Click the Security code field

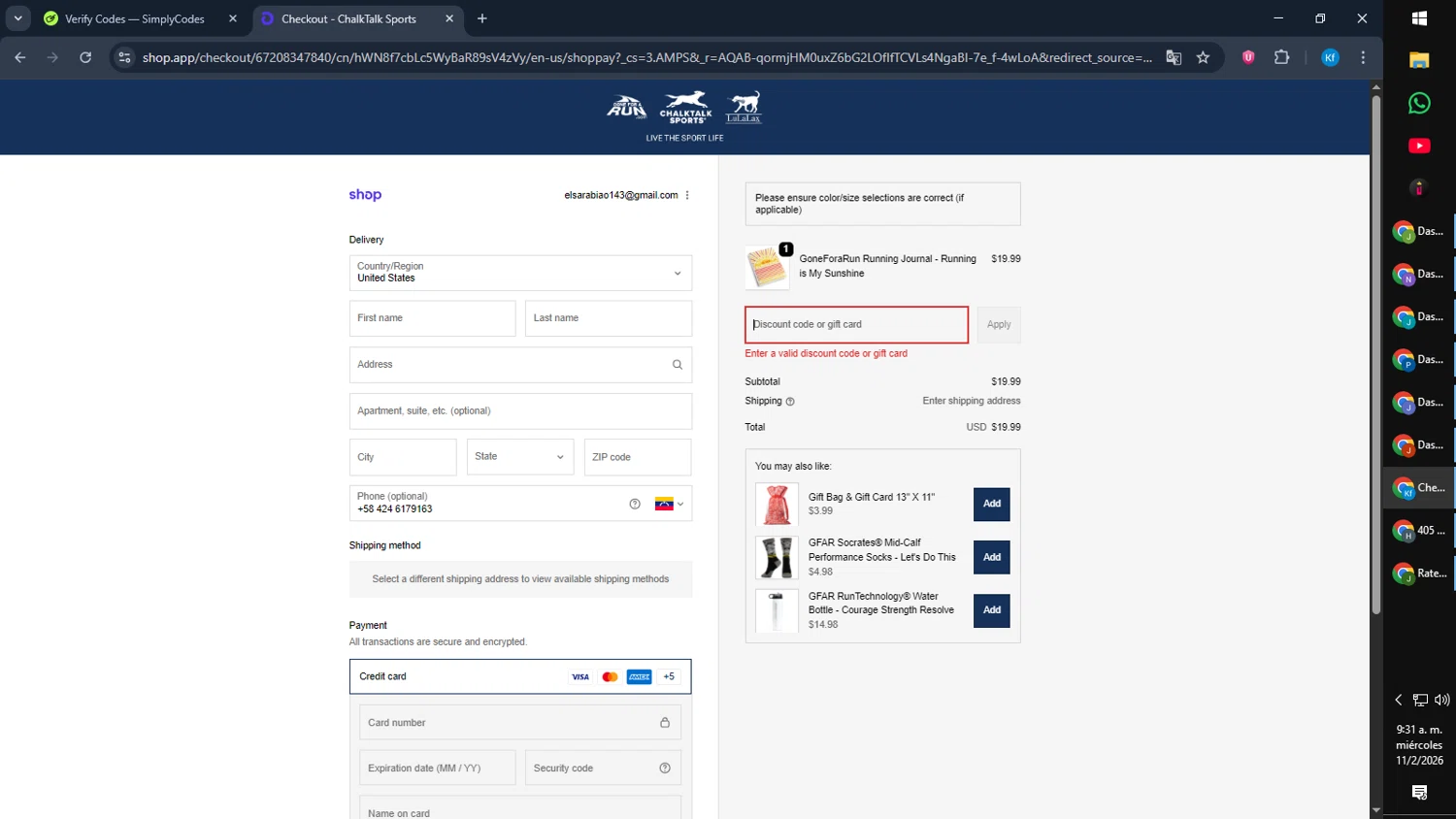pyautogui.click(x=603, y=769)
